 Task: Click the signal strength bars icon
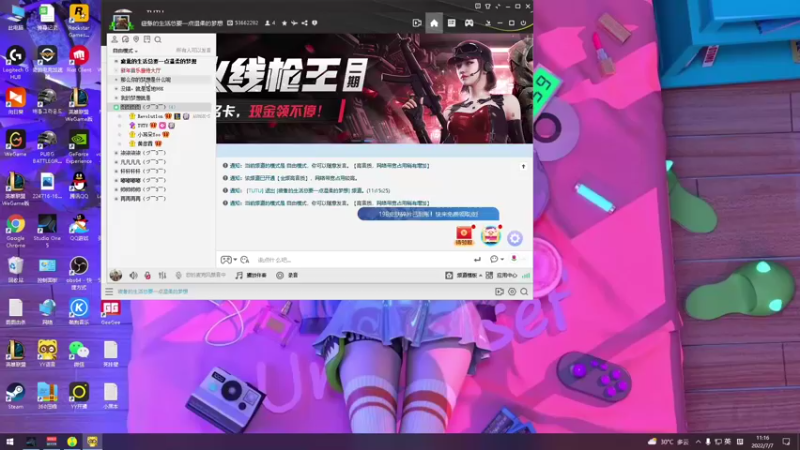pos(526,276)
